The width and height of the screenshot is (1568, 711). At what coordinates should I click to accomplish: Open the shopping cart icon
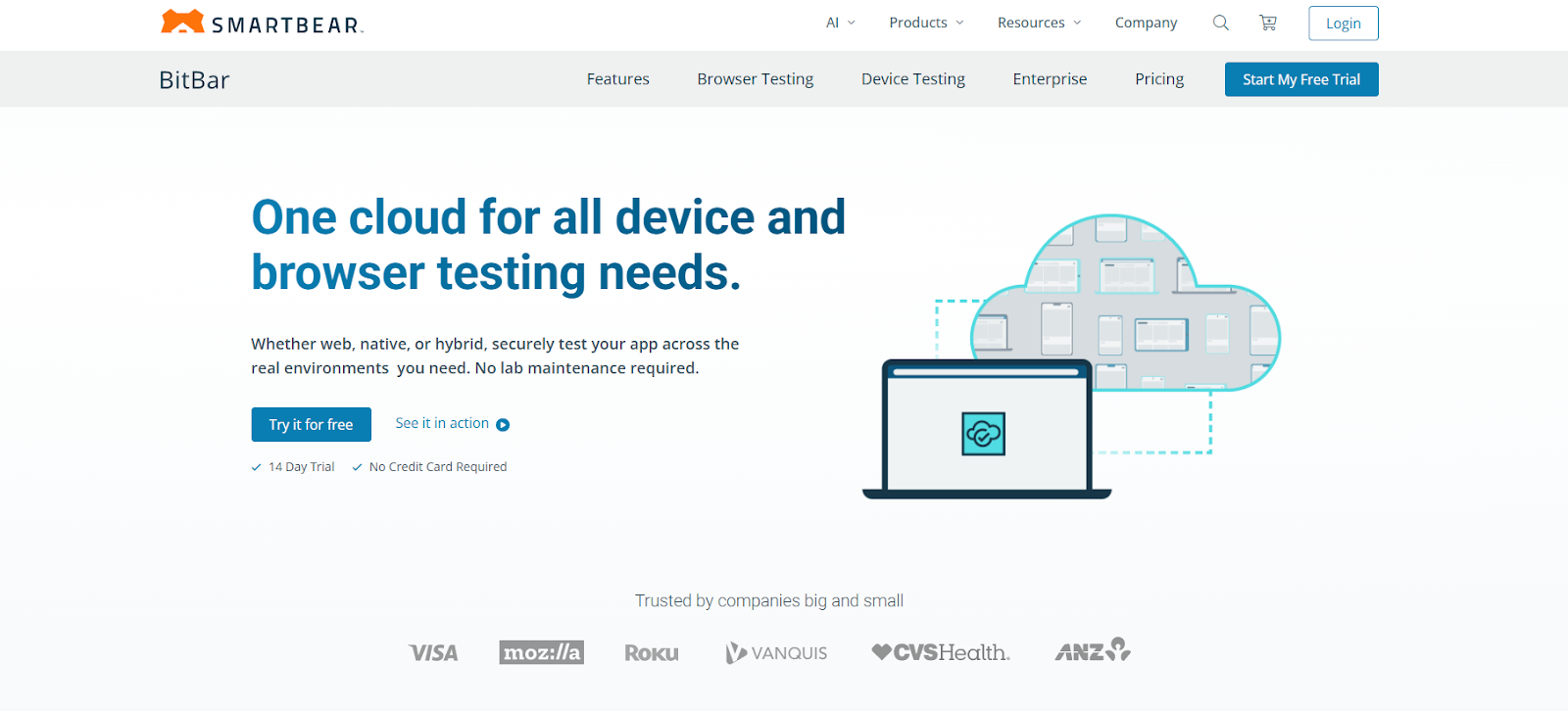point(1268,23)
